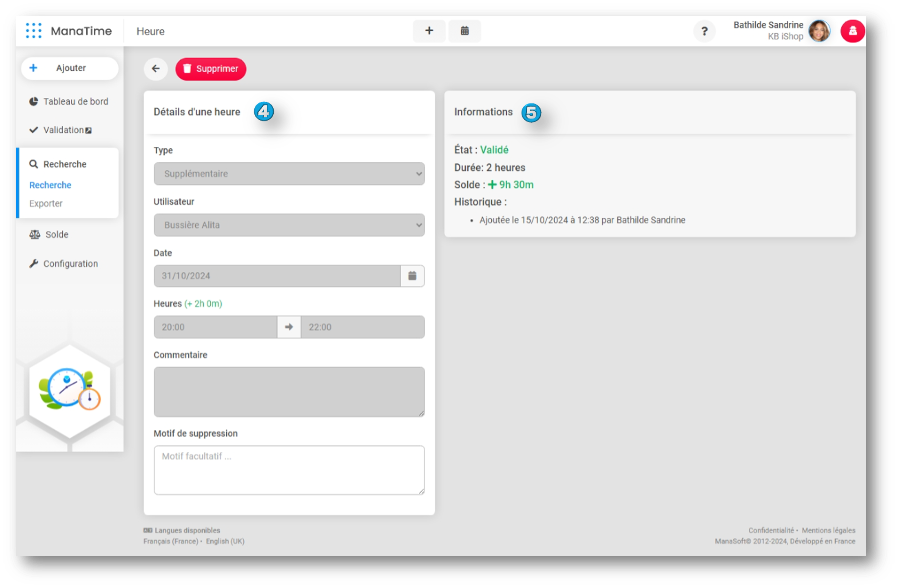897x587 pixels.
Task: Click Bathilde Sandrine's profile avatar
Action: [x=819, y=31]
